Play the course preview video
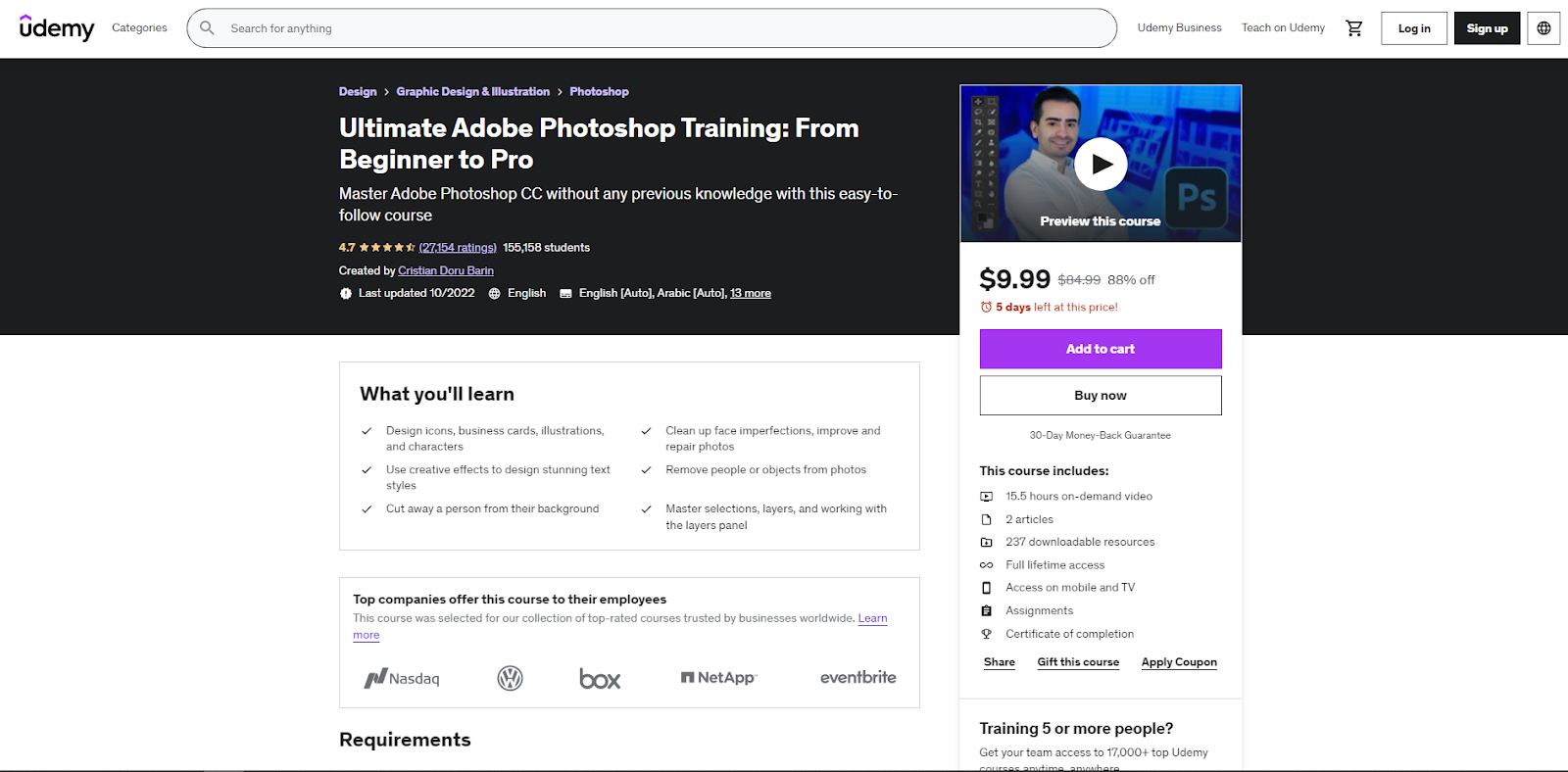Image resolution: width=1568 pixels, height=772 pixels. point(1101,164)
